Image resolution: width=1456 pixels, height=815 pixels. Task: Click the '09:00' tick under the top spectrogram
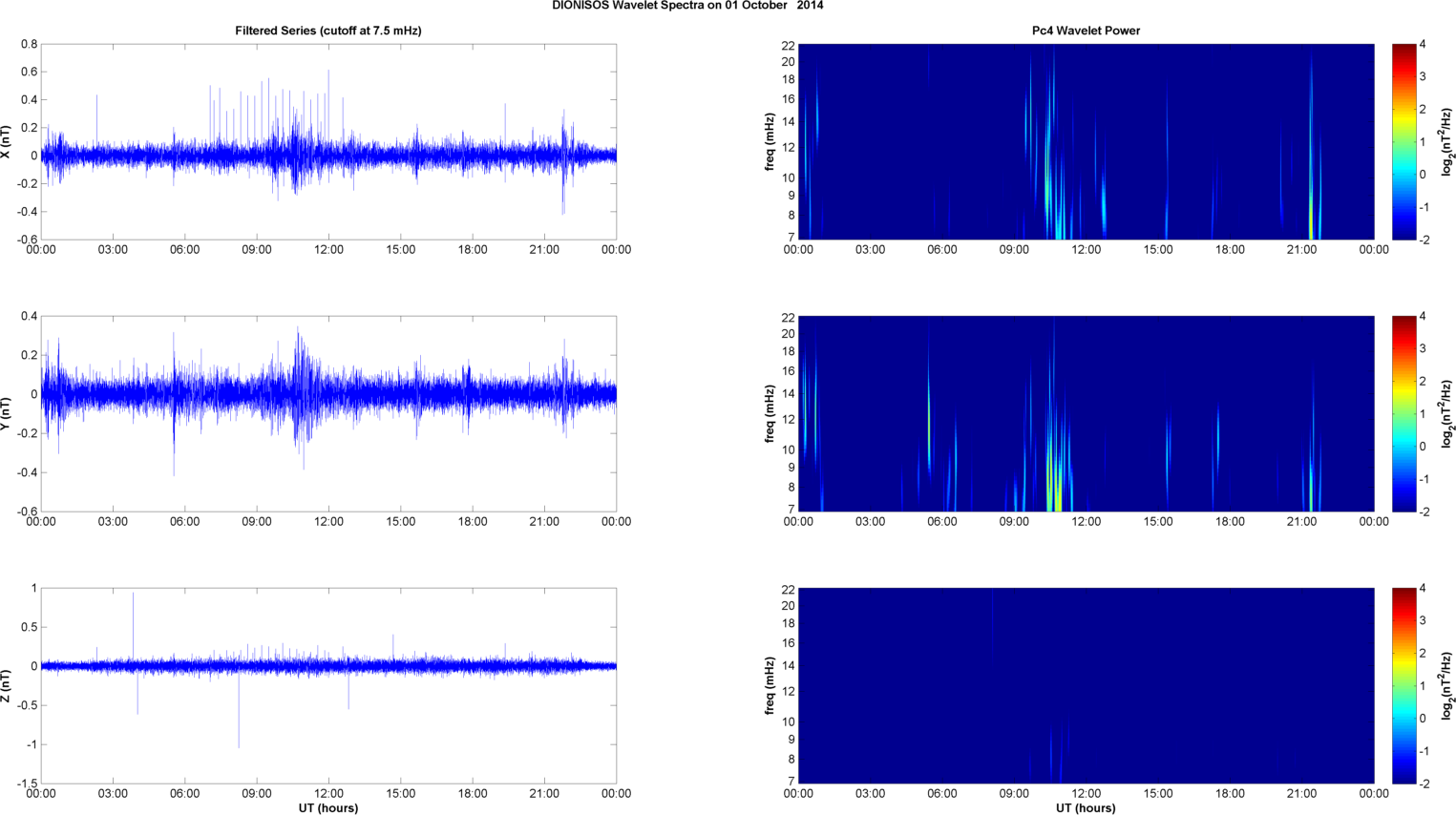(1014, 250)
